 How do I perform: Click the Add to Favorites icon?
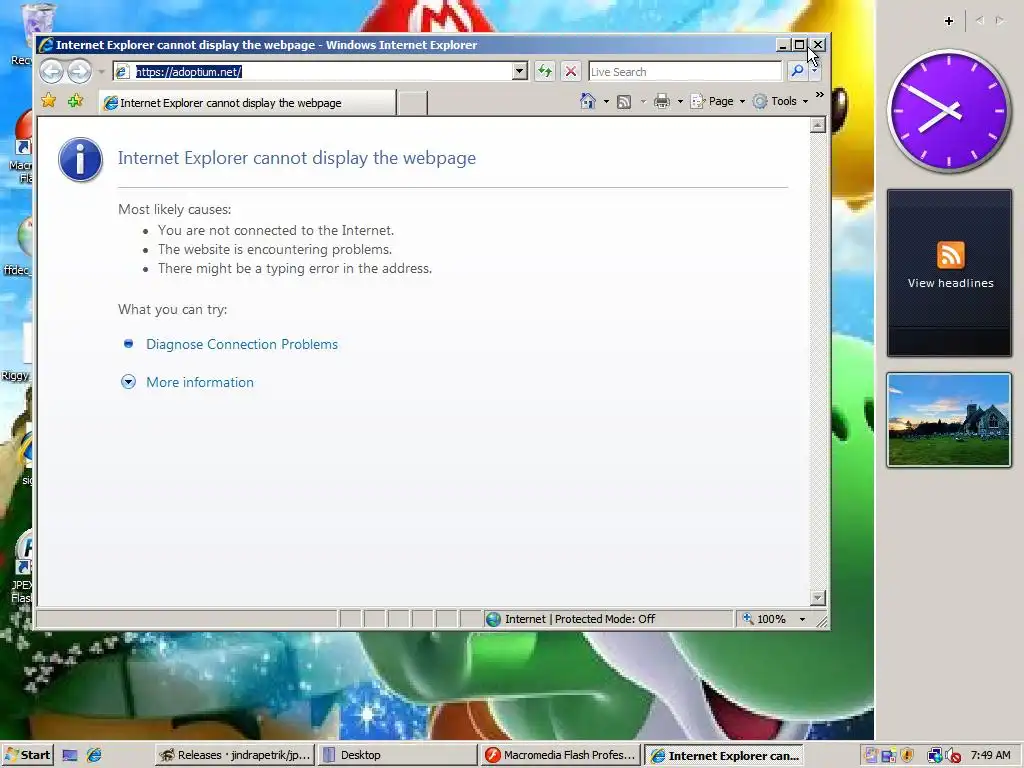pyautogui.click(x=76, y=101)
